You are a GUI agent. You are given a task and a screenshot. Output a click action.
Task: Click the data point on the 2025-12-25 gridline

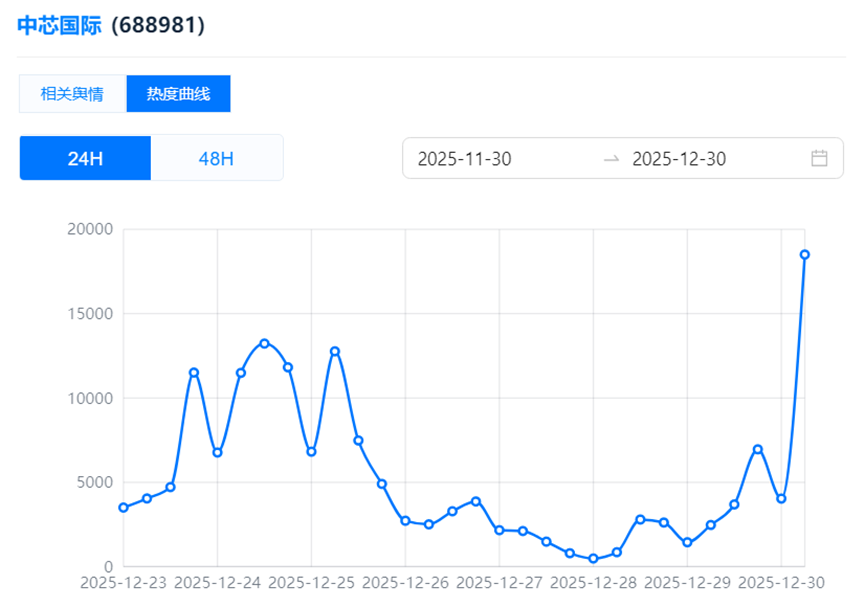pyautogui.click(x=311, y=452)
